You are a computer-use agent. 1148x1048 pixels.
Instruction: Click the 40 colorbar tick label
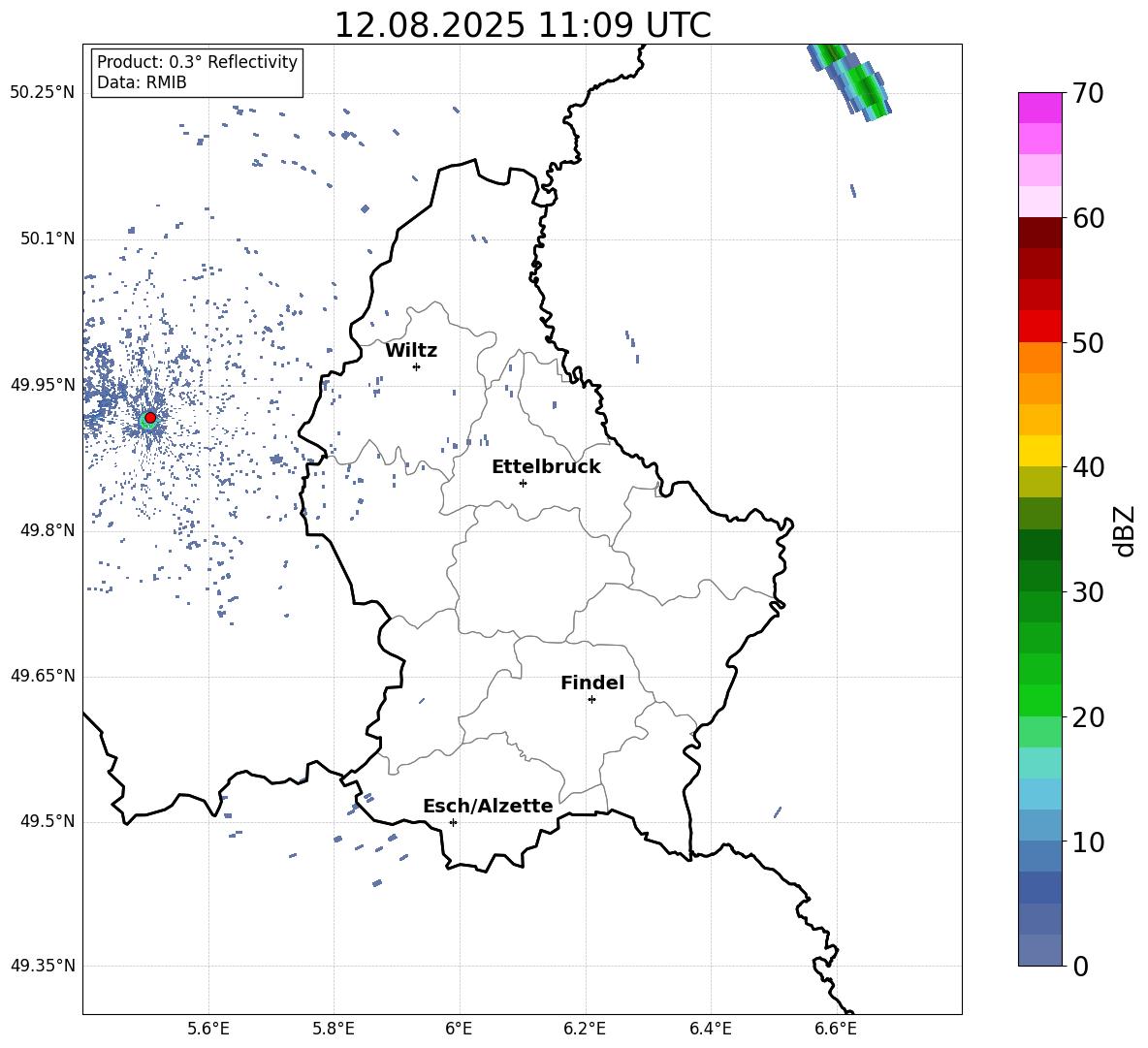[1089, 467]
